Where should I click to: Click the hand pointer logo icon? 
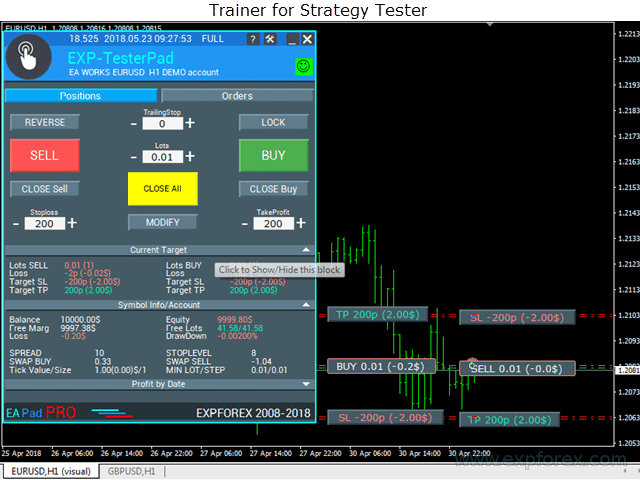click(29, 57)
